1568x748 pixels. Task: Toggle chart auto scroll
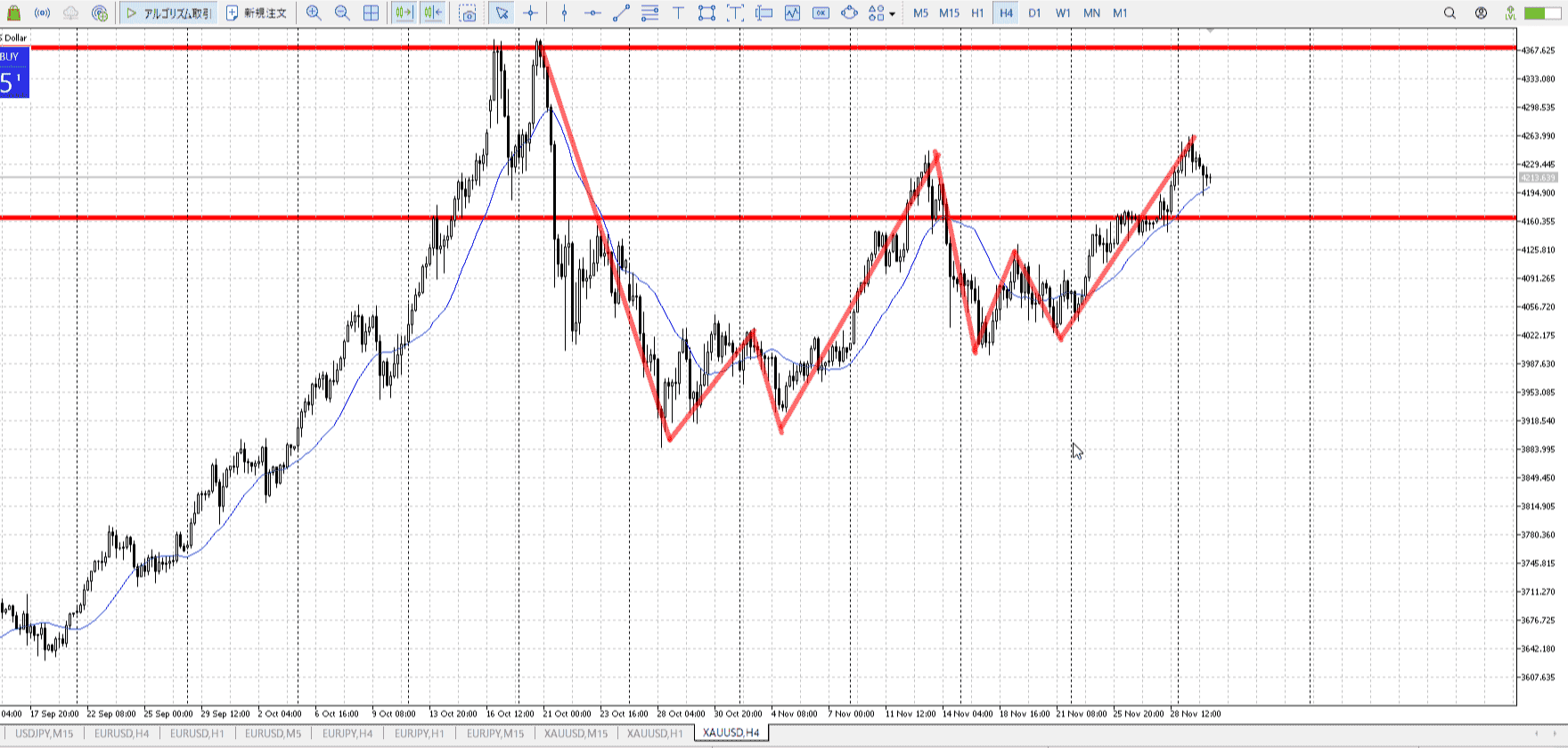404,13
